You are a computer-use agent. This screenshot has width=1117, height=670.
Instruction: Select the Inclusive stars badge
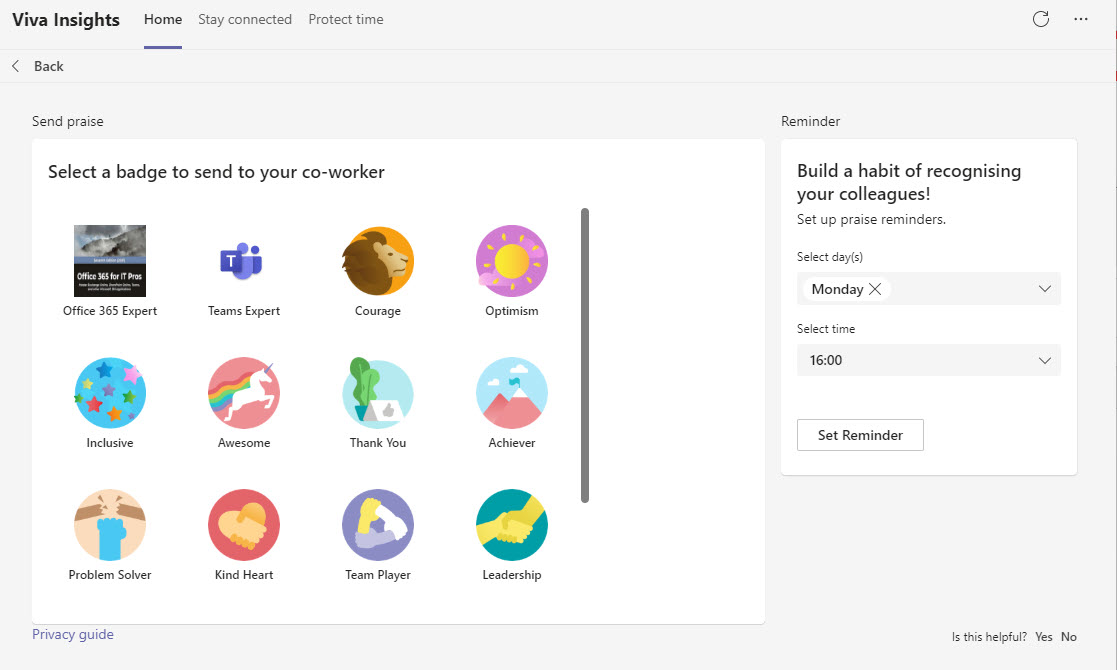110,393
